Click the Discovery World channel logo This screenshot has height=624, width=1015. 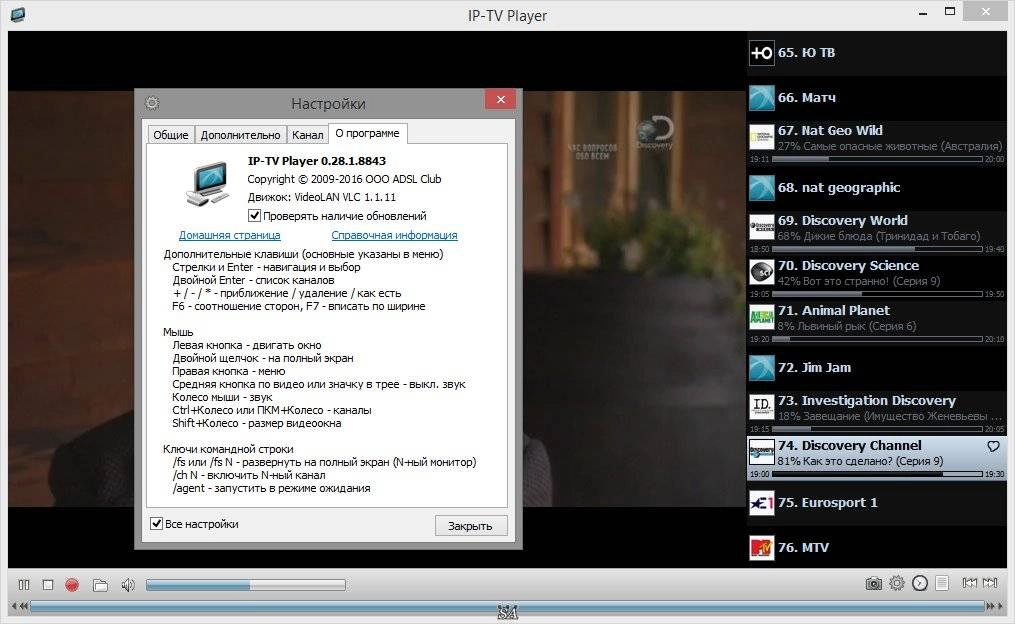[x=762, y=227]
